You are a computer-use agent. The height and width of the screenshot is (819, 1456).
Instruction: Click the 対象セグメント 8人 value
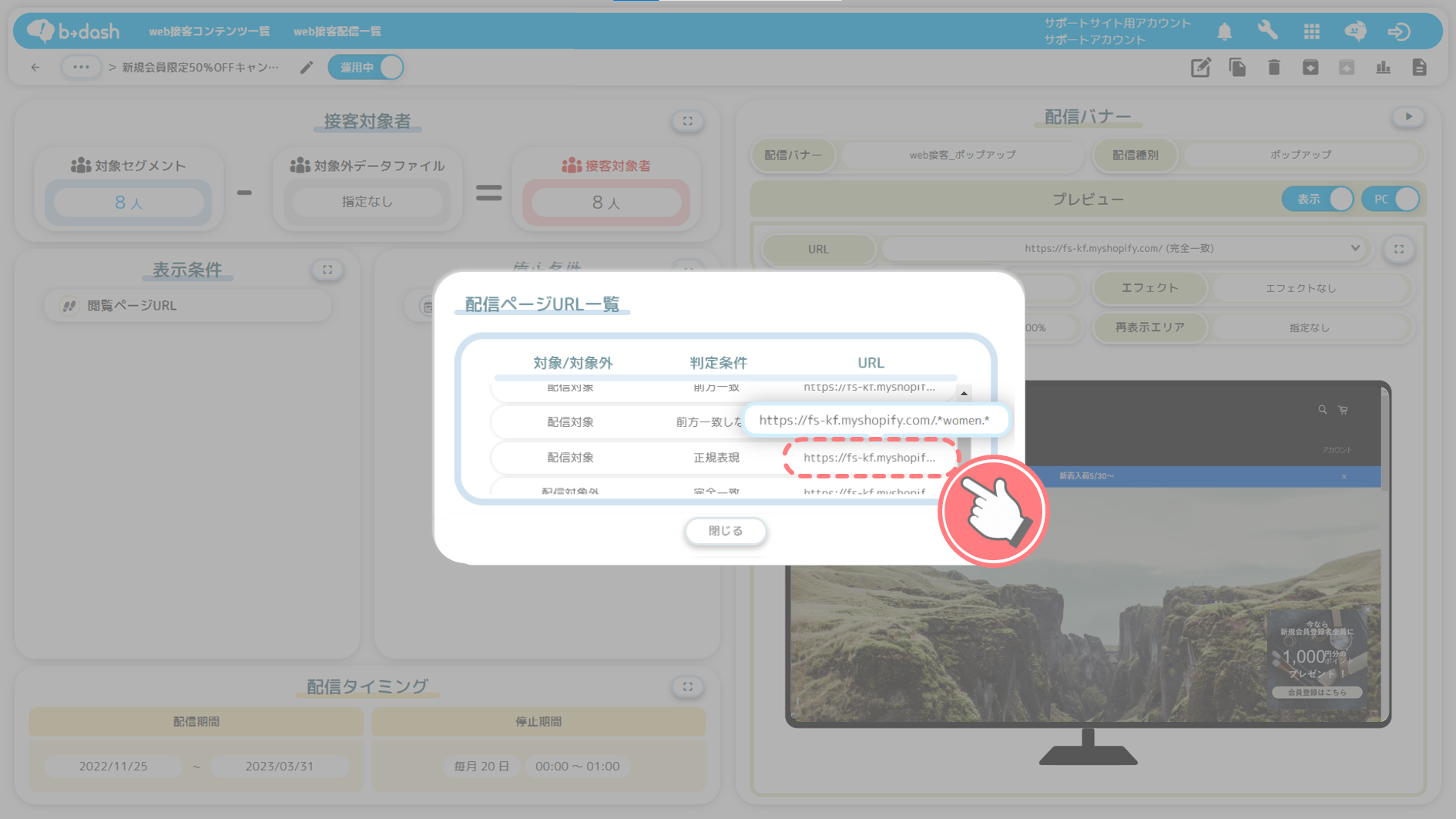click(129, 203)
